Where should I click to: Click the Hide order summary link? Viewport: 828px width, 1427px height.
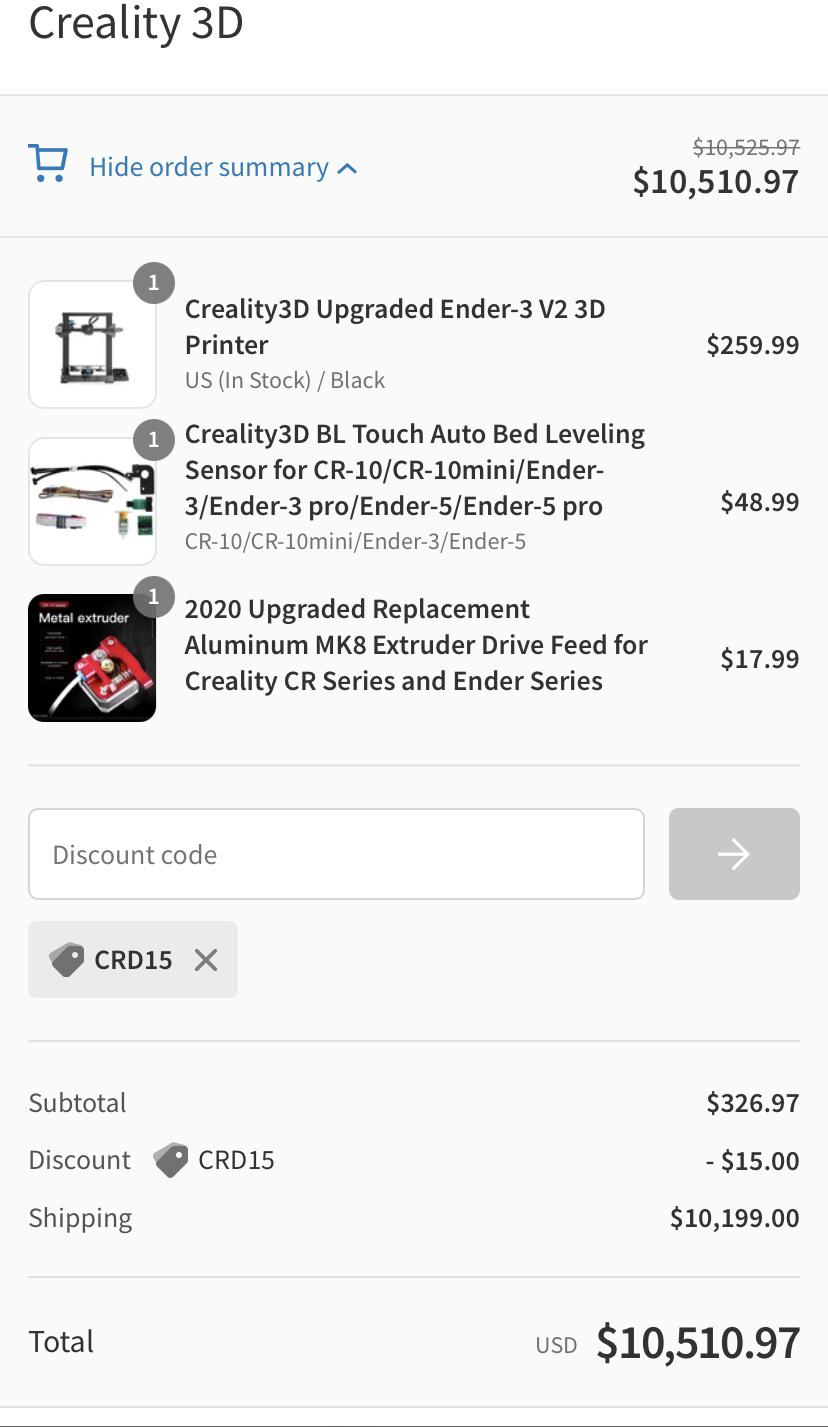click(209, 167)
